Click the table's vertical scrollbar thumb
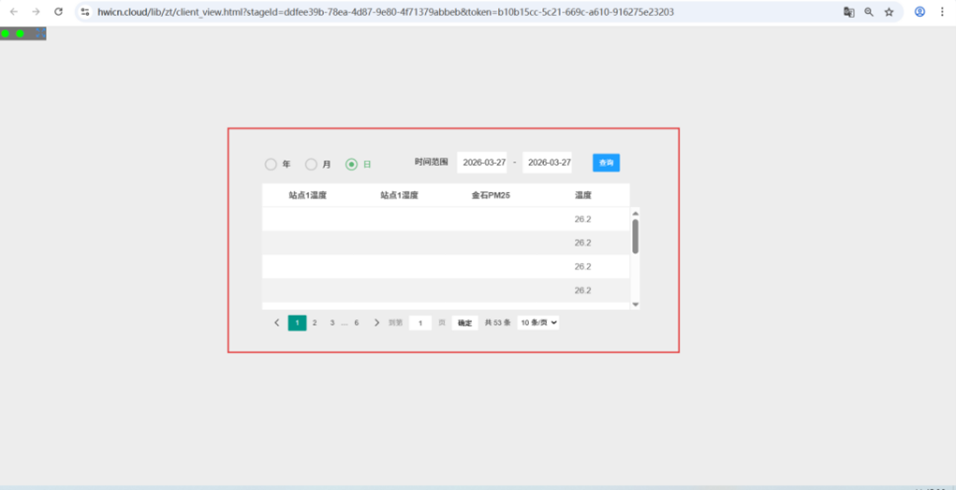The width and height of the screenshot is (956, 490). point(635,237)
